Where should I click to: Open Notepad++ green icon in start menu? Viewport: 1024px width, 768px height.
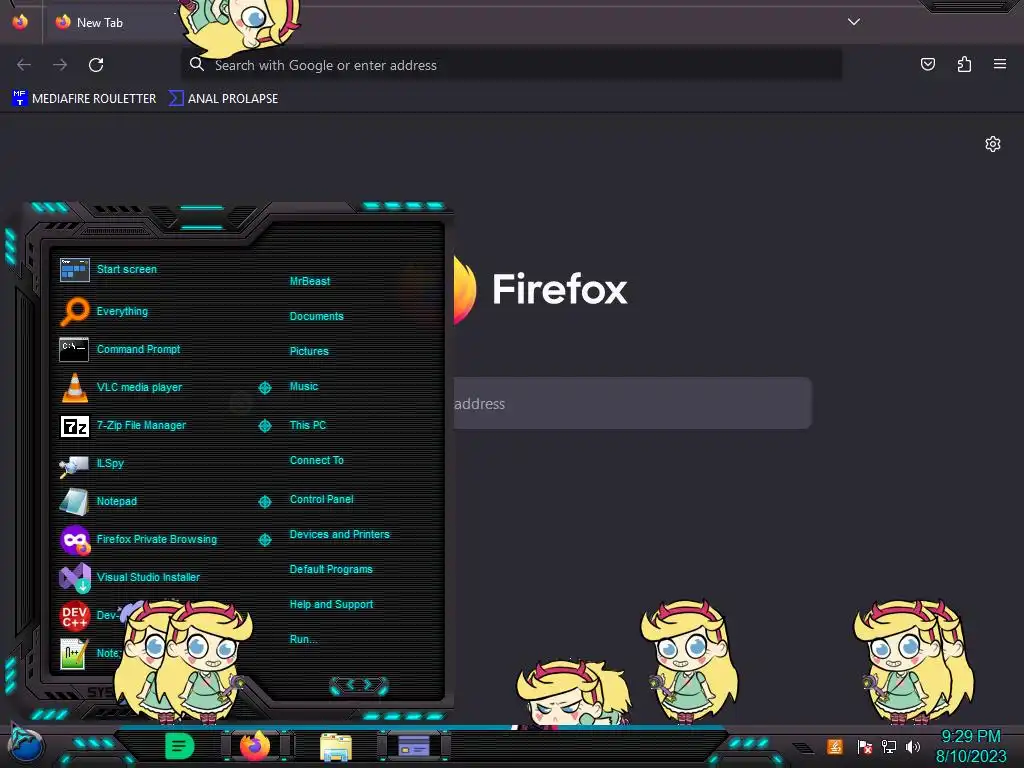click(73, 653)
